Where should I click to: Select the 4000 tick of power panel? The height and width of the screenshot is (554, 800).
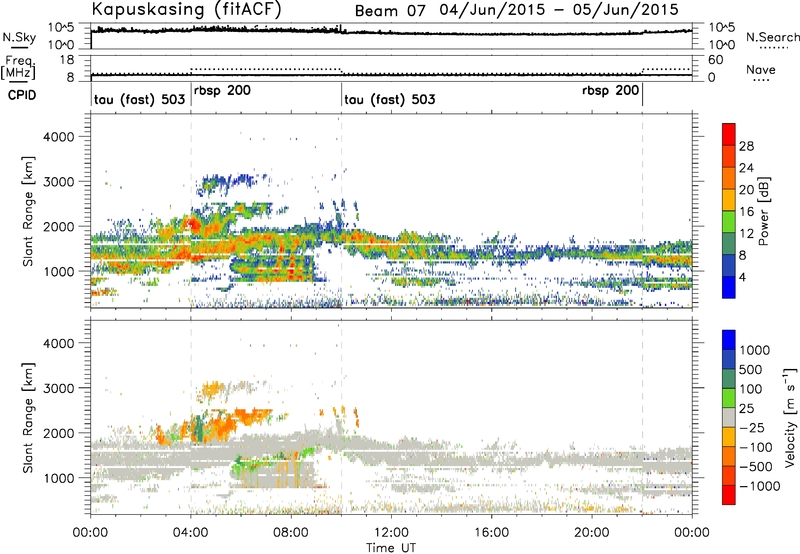pos(58,137)
